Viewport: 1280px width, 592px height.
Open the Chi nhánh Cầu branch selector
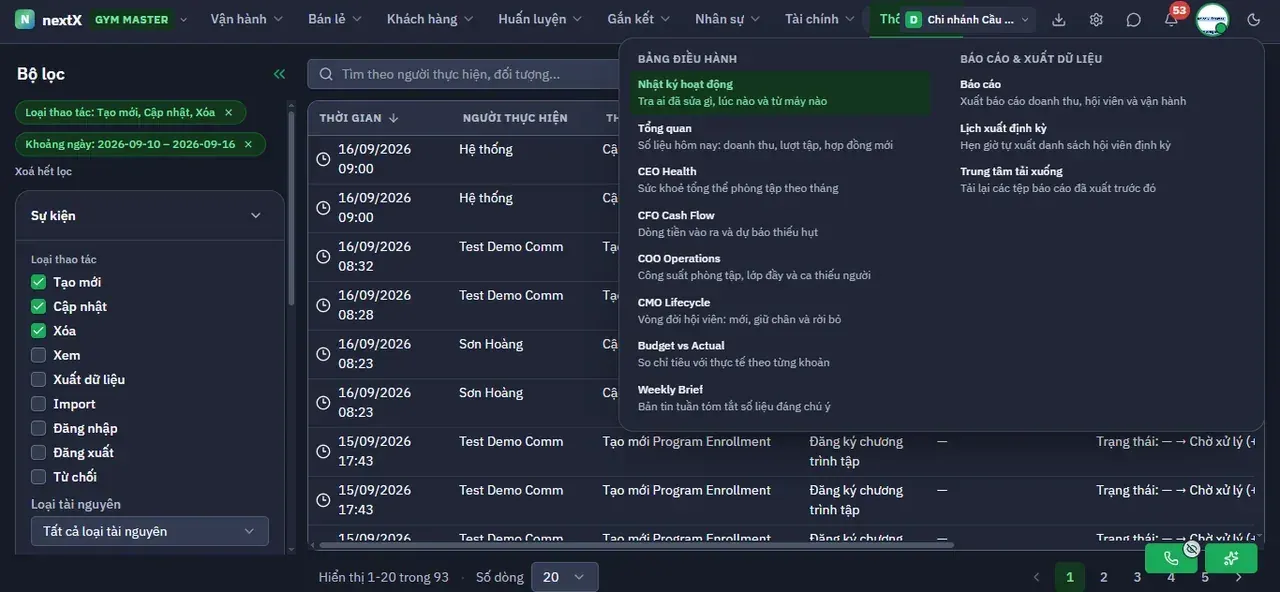(968, 19)
